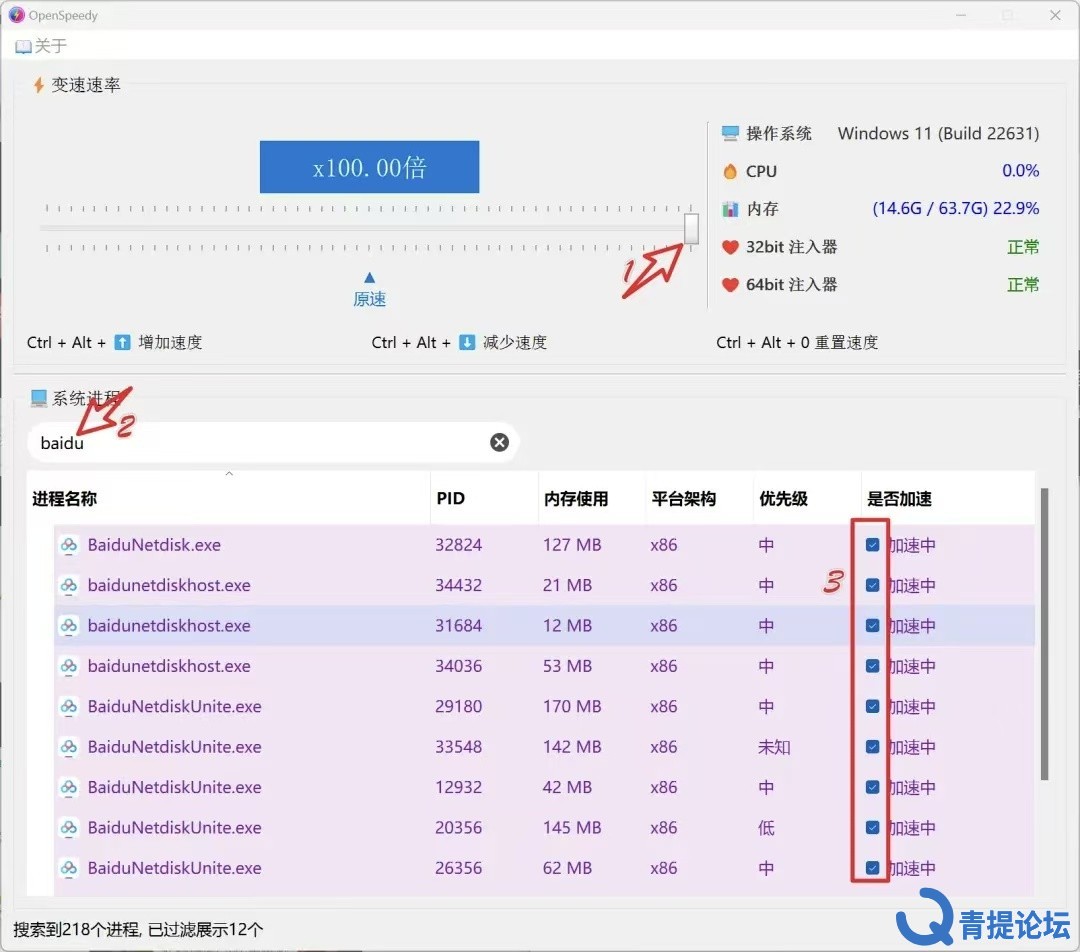Click the 是否加速 column header
Screen dimensions: 1080x952
(948, 498)
